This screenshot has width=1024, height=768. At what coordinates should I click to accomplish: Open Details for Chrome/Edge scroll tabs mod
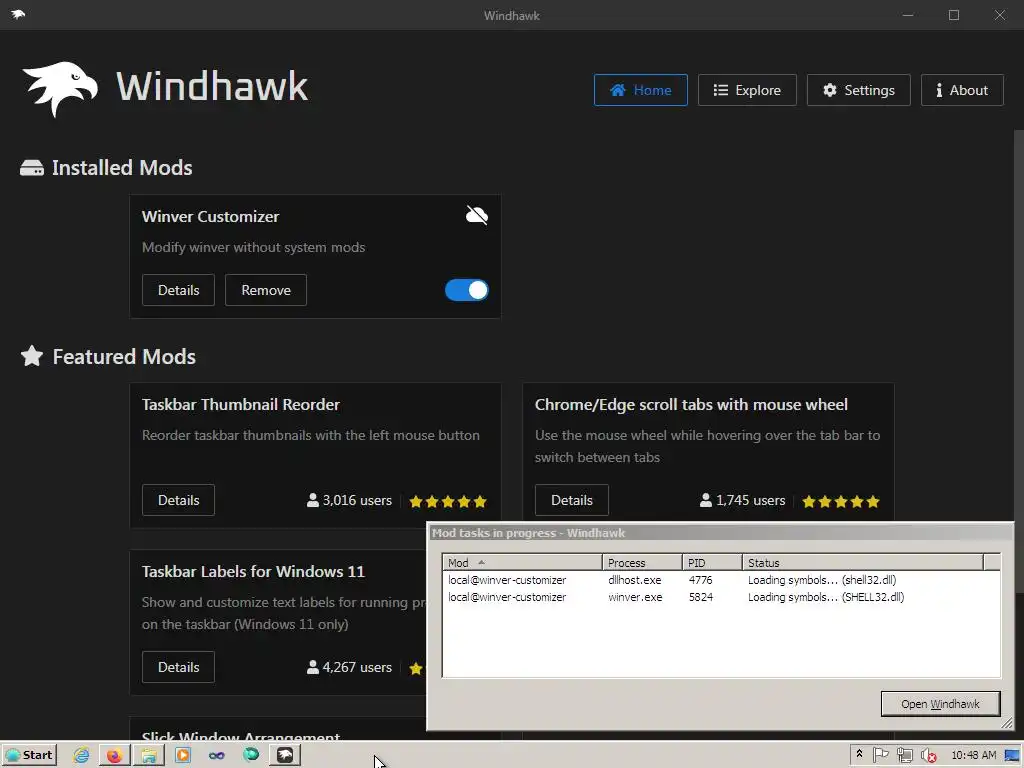(571, 500)
